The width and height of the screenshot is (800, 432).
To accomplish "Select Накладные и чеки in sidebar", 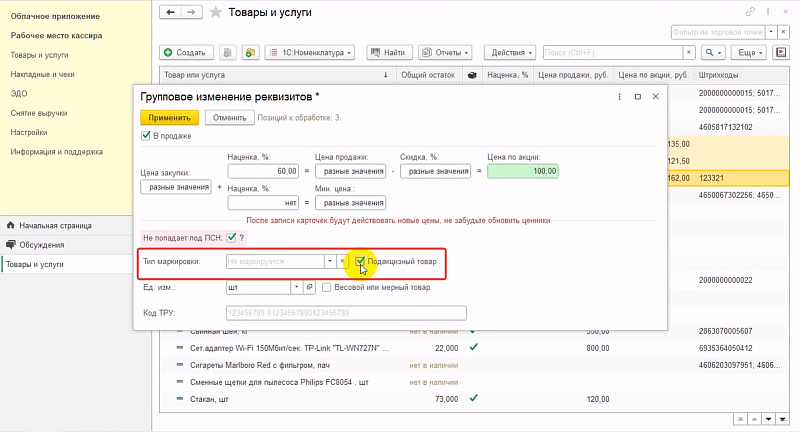I will click(42, 74).
